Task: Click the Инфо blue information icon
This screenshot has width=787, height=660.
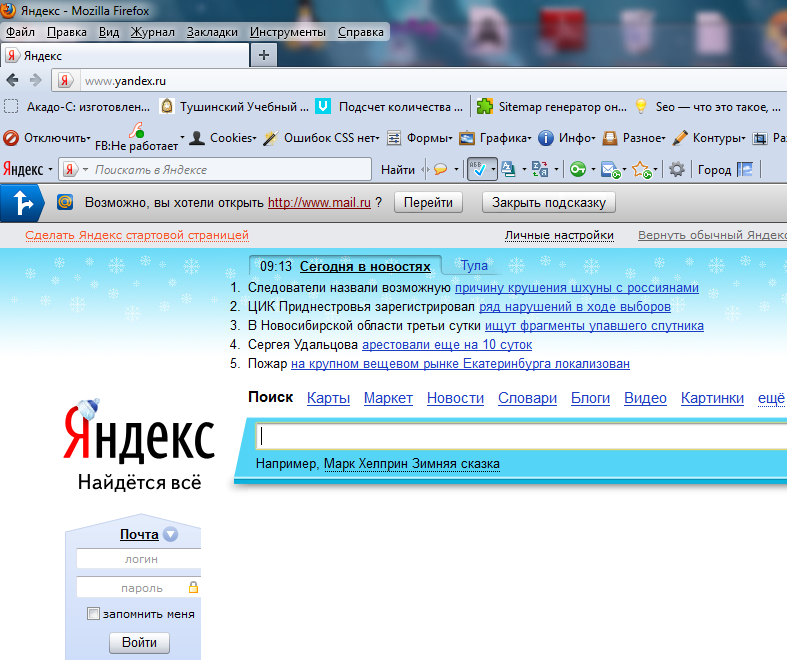Action: (546, 138)
